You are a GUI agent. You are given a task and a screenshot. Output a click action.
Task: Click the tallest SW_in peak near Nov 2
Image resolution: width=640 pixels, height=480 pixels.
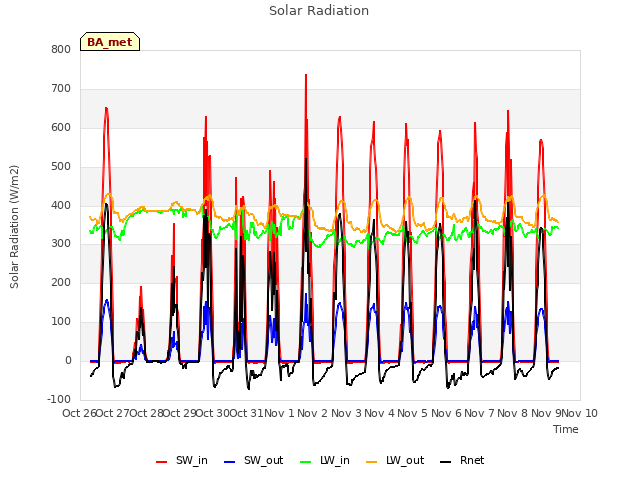coord(306,76)
